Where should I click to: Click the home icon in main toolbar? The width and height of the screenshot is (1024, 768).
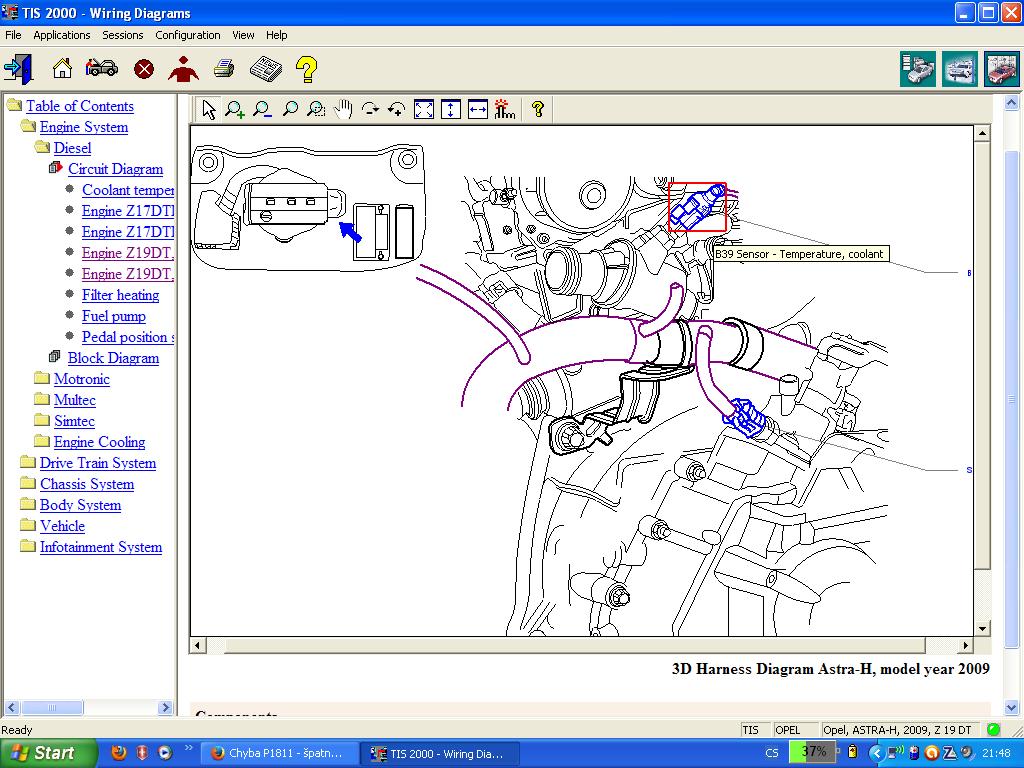pyautogui.click(x=62, y=68)
